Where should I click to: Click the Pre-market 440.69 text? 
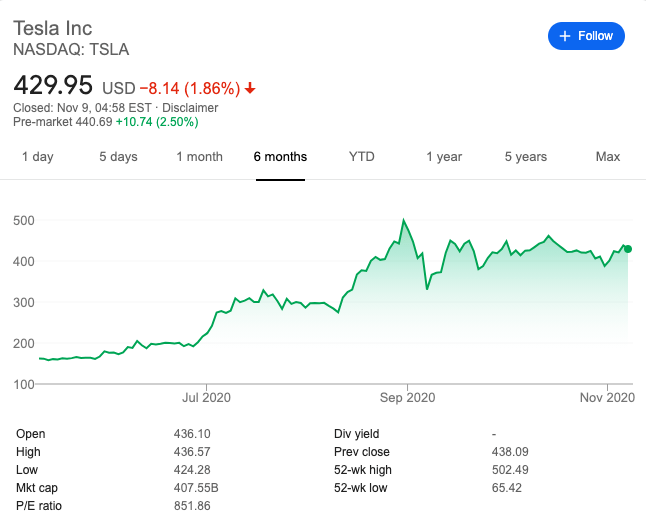click(x=63, y=122)
